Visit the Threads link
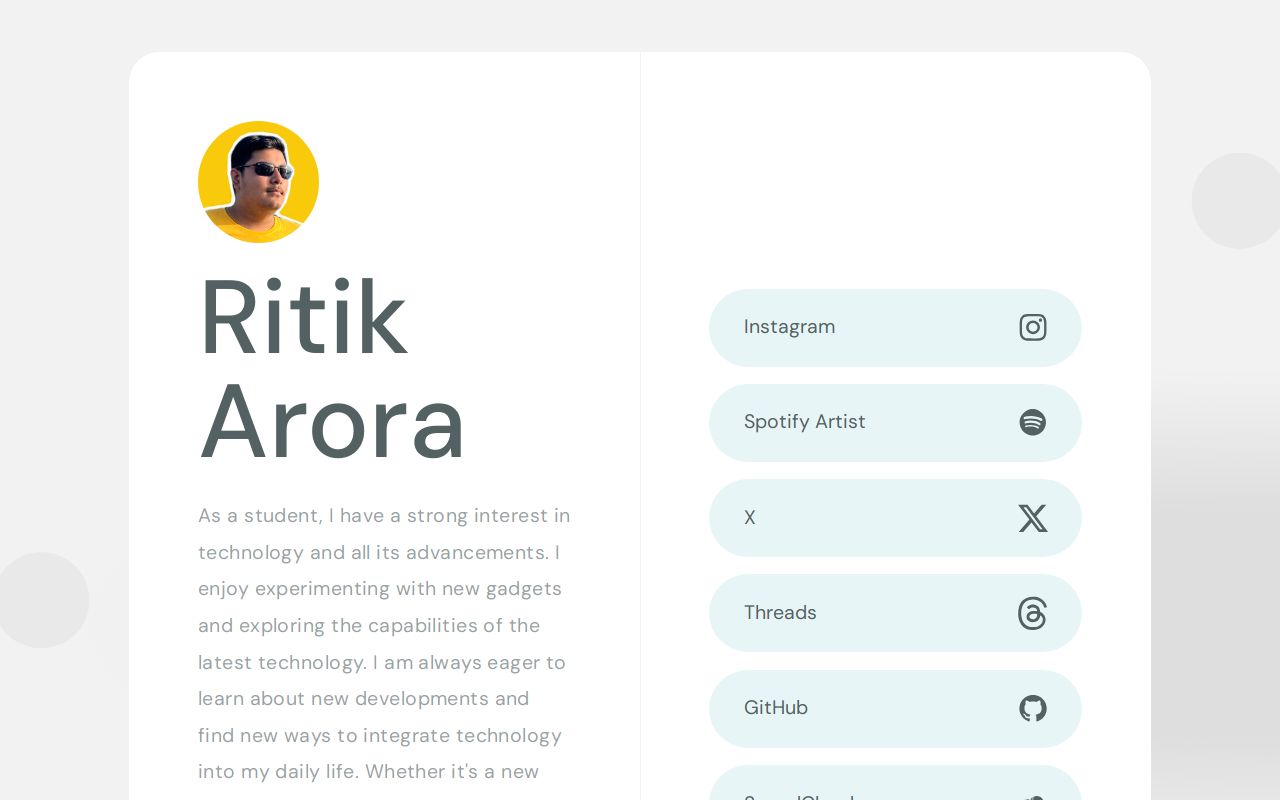 point(780,613)
